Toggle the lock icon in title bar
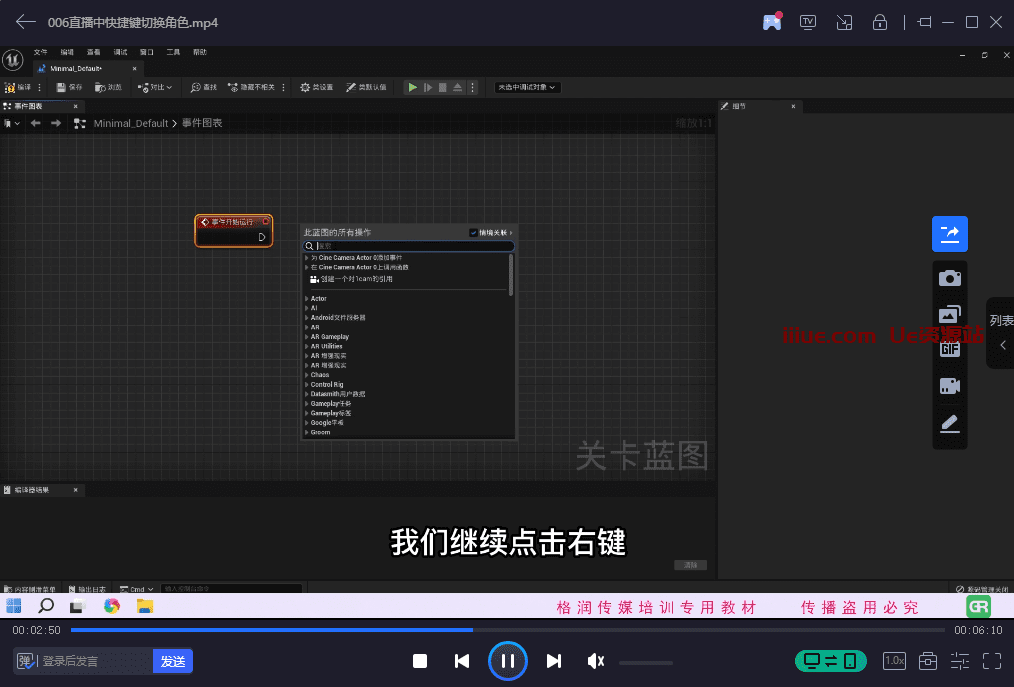 880,22
